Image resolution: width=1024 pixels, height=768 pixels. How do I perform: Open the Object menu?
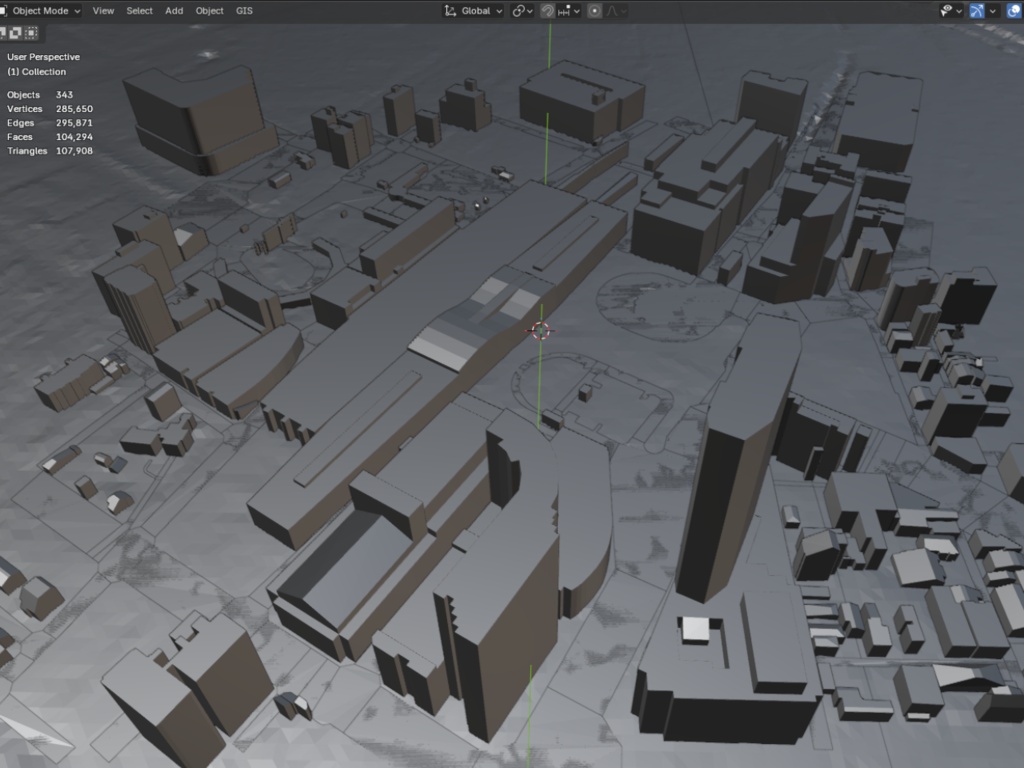(x=209, y=10)
